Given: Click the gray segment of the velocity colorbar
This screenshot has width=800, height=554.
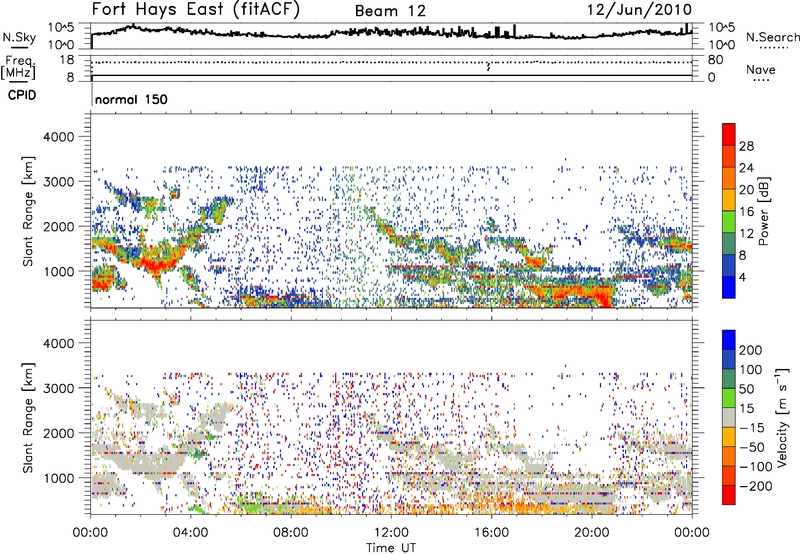Looking at the screenshot, I should click(x=729, y=417).
